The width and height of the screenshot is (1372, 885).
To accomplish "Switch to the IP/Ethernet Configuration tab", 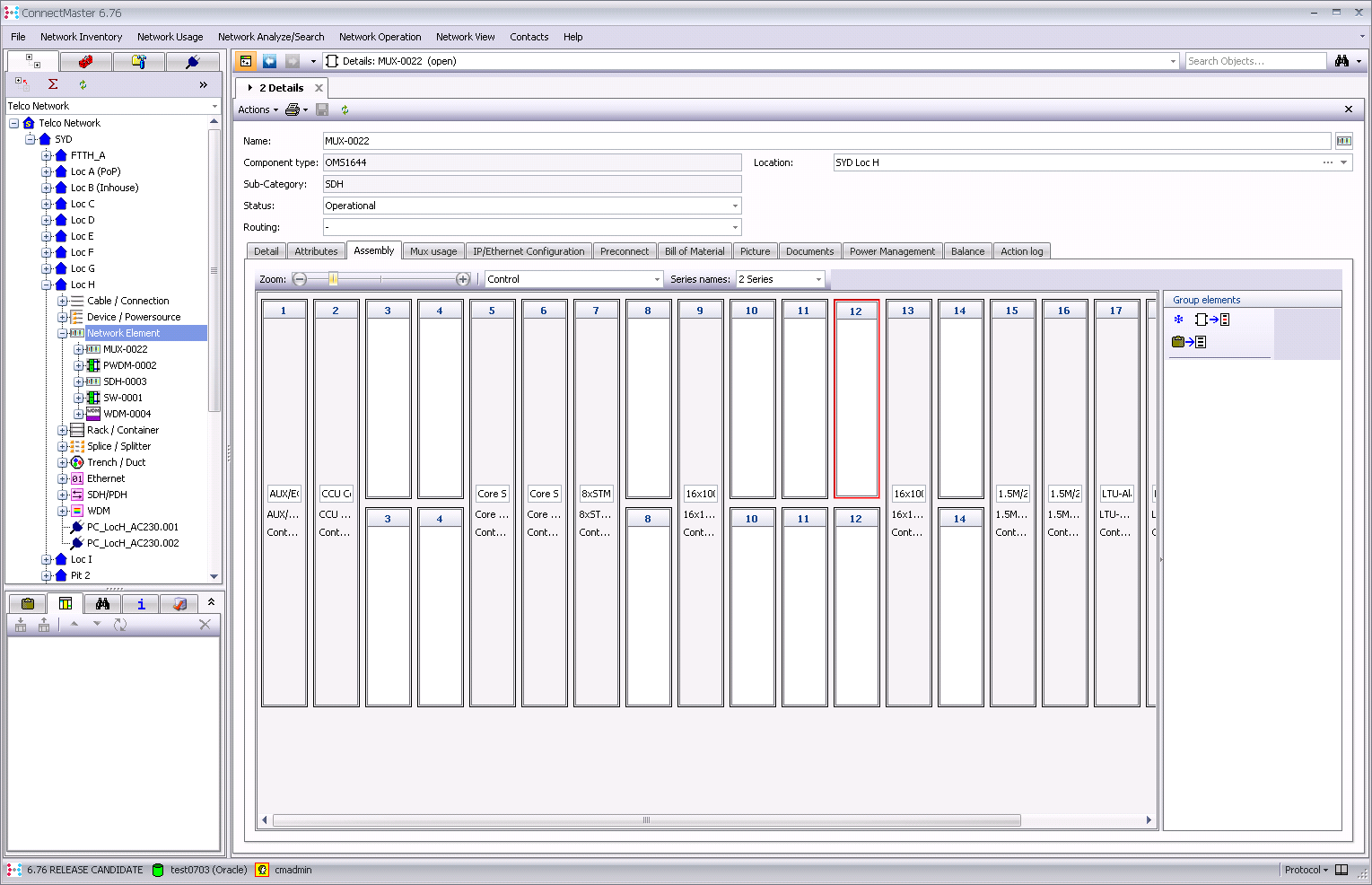I will (x=529, y=251).
